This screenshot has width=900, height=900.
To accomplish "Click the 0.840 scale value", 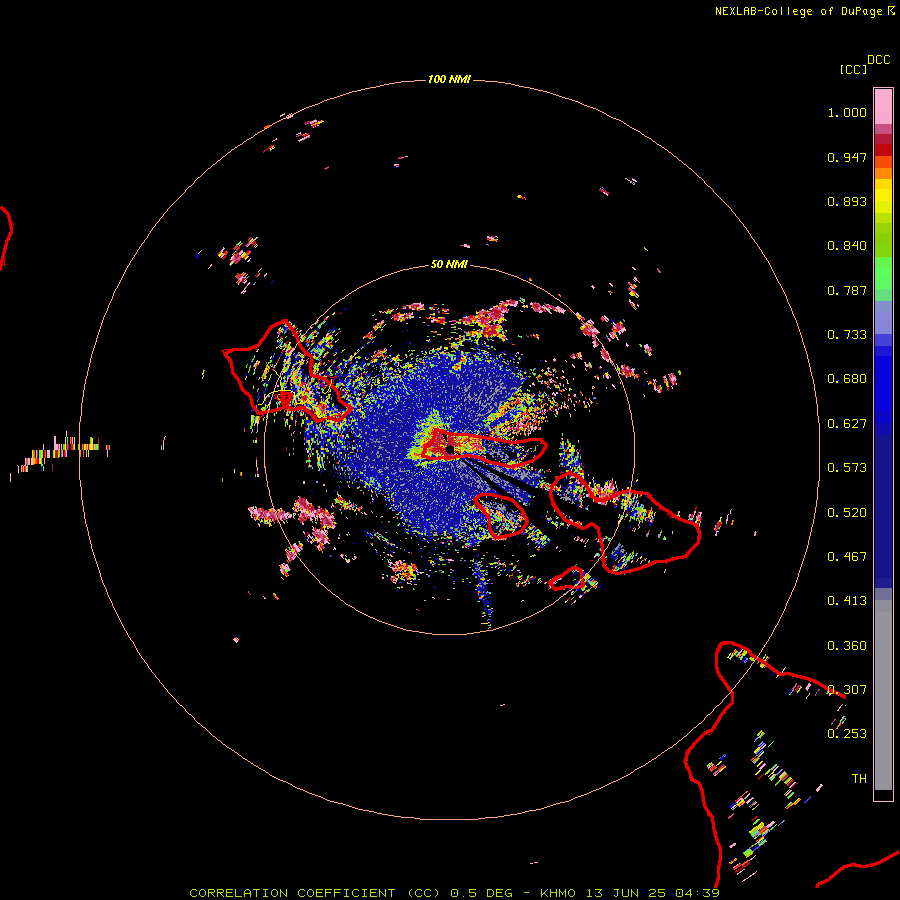I will pos(847,246).
